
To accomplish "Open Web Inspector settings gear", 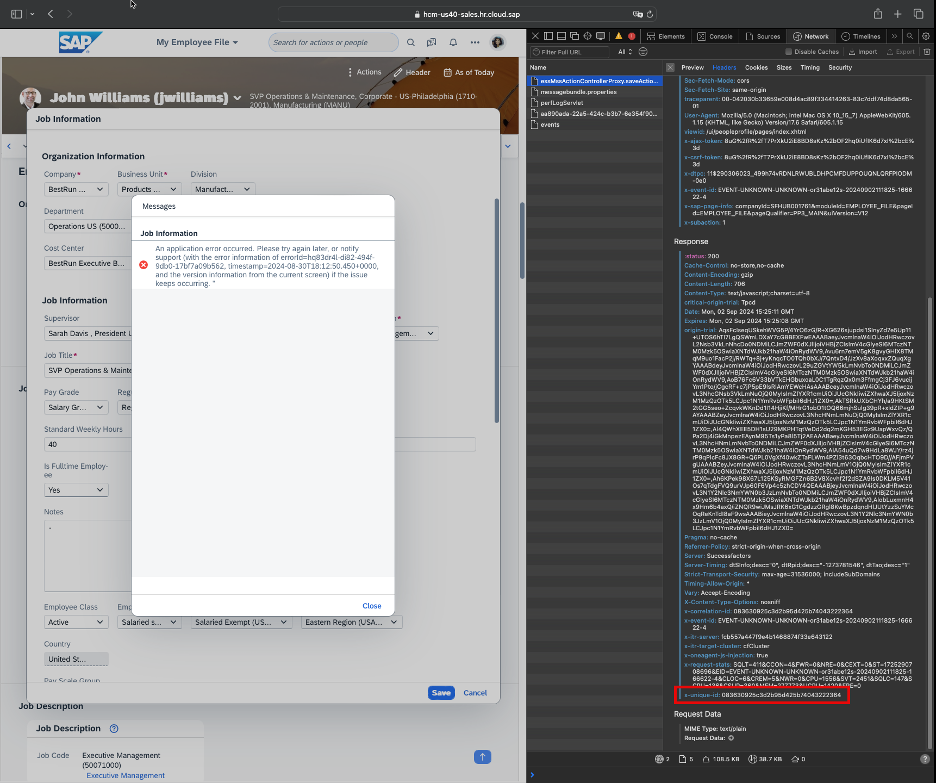I will click(926, 36).
